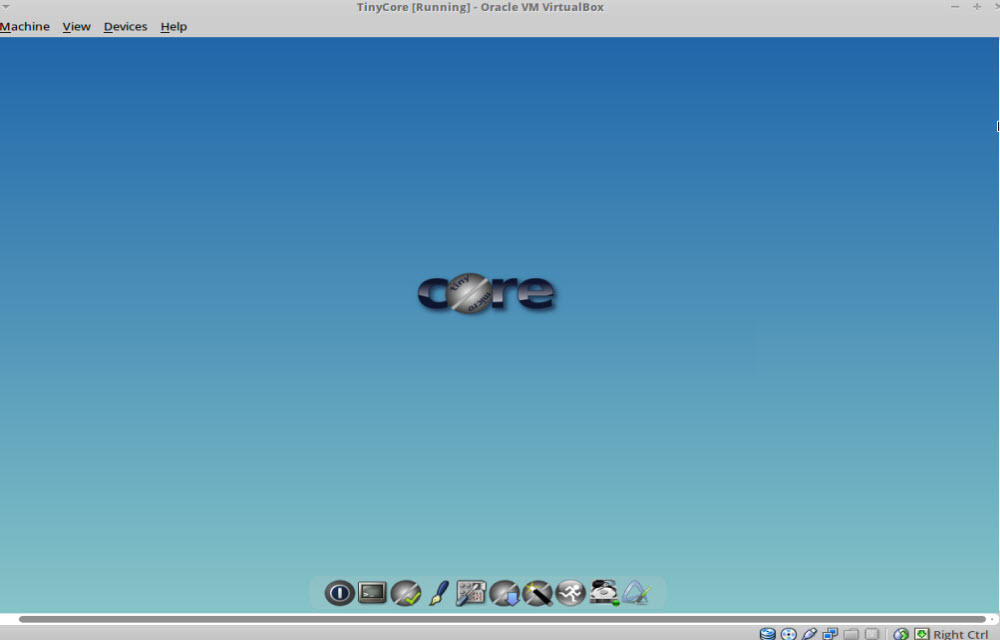Minimize the VirtualBox window
This screenshot has height=640, width=1000.
955,6
